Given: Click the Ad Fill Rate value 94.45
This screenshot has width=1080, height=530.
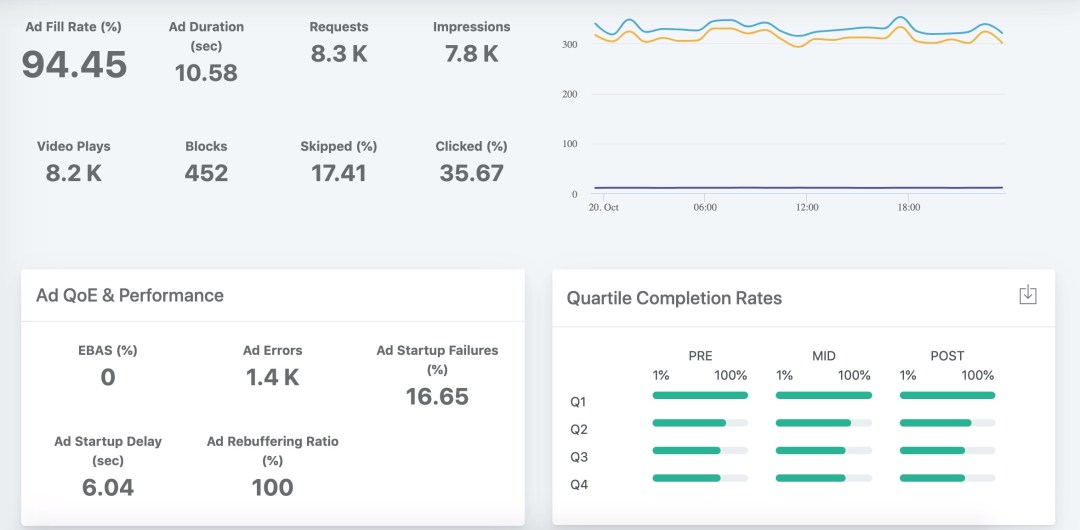Looking at the screenshot, I should click(74, 65).
